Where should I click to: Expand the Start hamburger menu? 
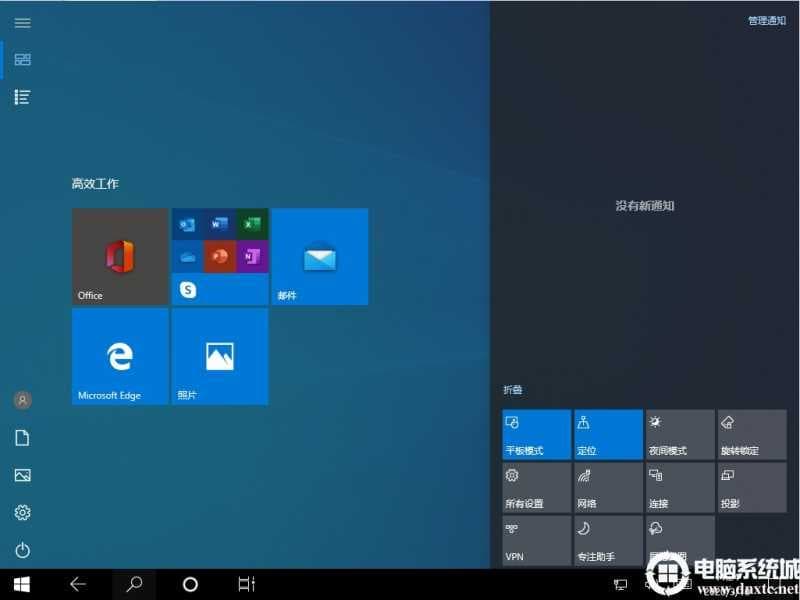[x=22, y=22]
